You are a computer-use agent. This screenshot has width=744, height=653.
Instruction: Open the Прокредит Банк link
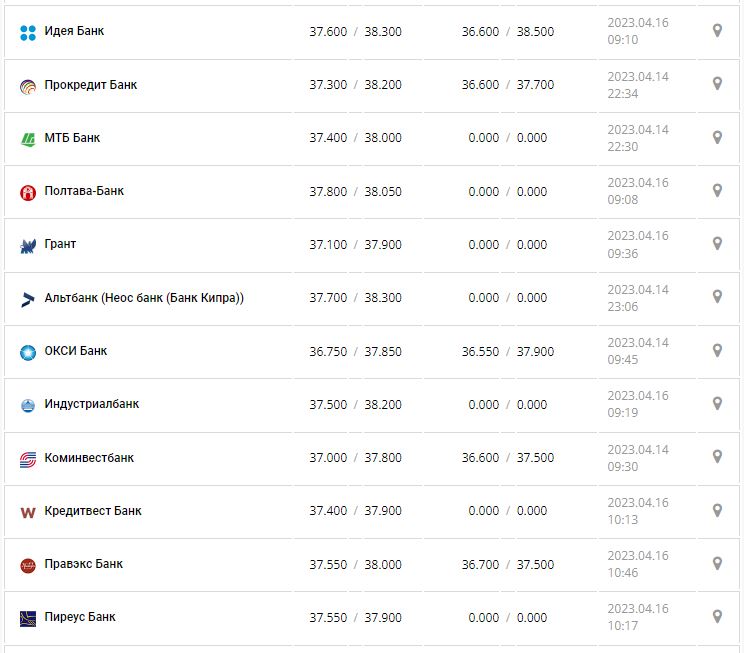(91, 85)
